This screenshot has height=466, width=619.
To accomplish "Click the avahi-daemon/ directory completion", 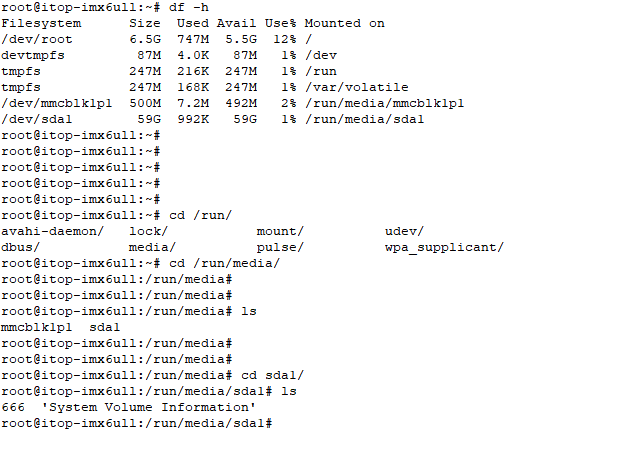I will tap(52, 231).
